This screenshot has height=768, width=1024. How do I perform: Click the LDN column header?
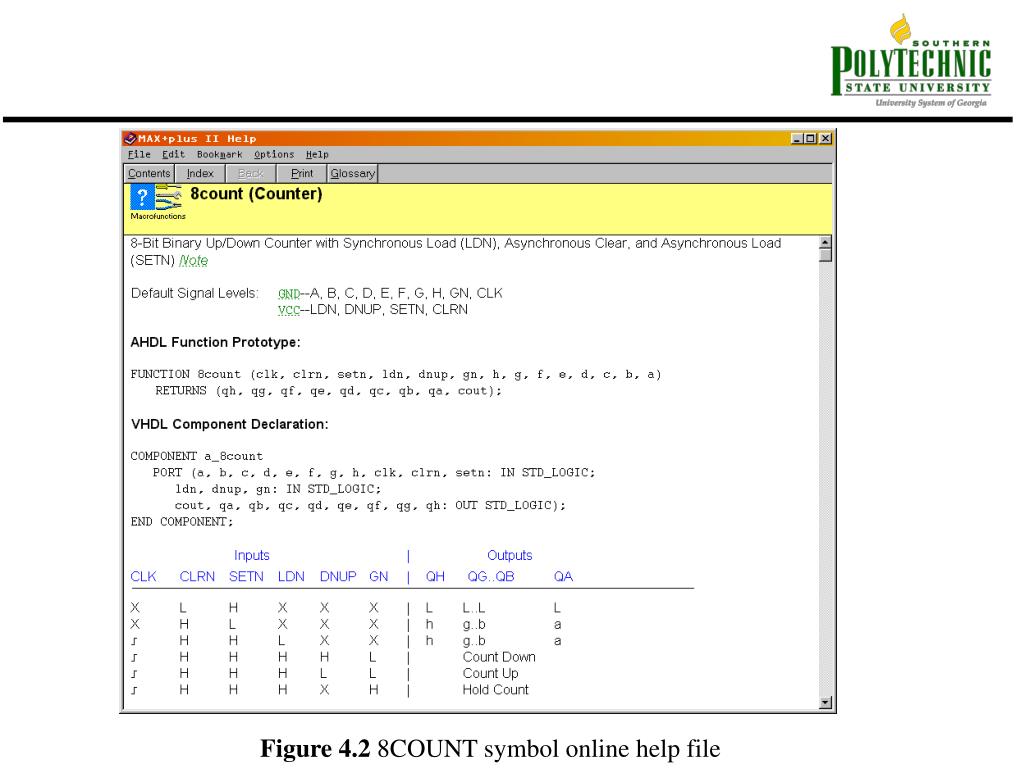click(291, 577)
